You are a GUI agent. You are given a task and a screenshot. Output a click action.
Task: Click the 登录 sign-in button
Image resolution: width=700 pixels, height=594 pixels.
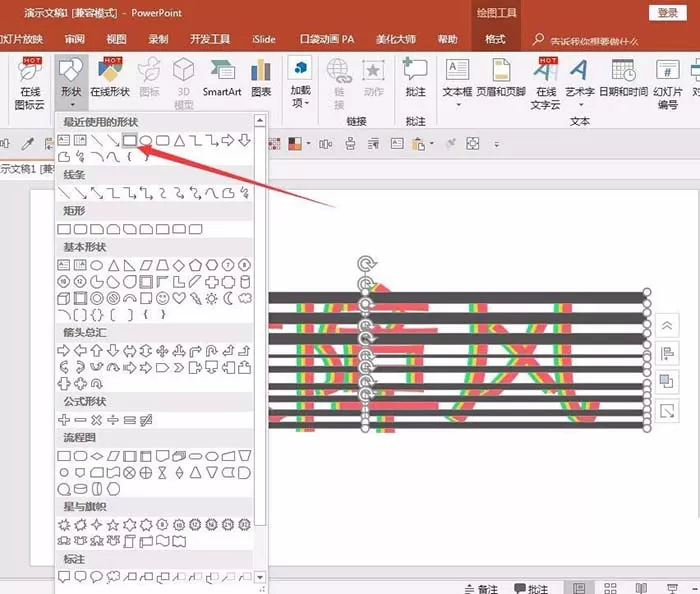(667, 13)
